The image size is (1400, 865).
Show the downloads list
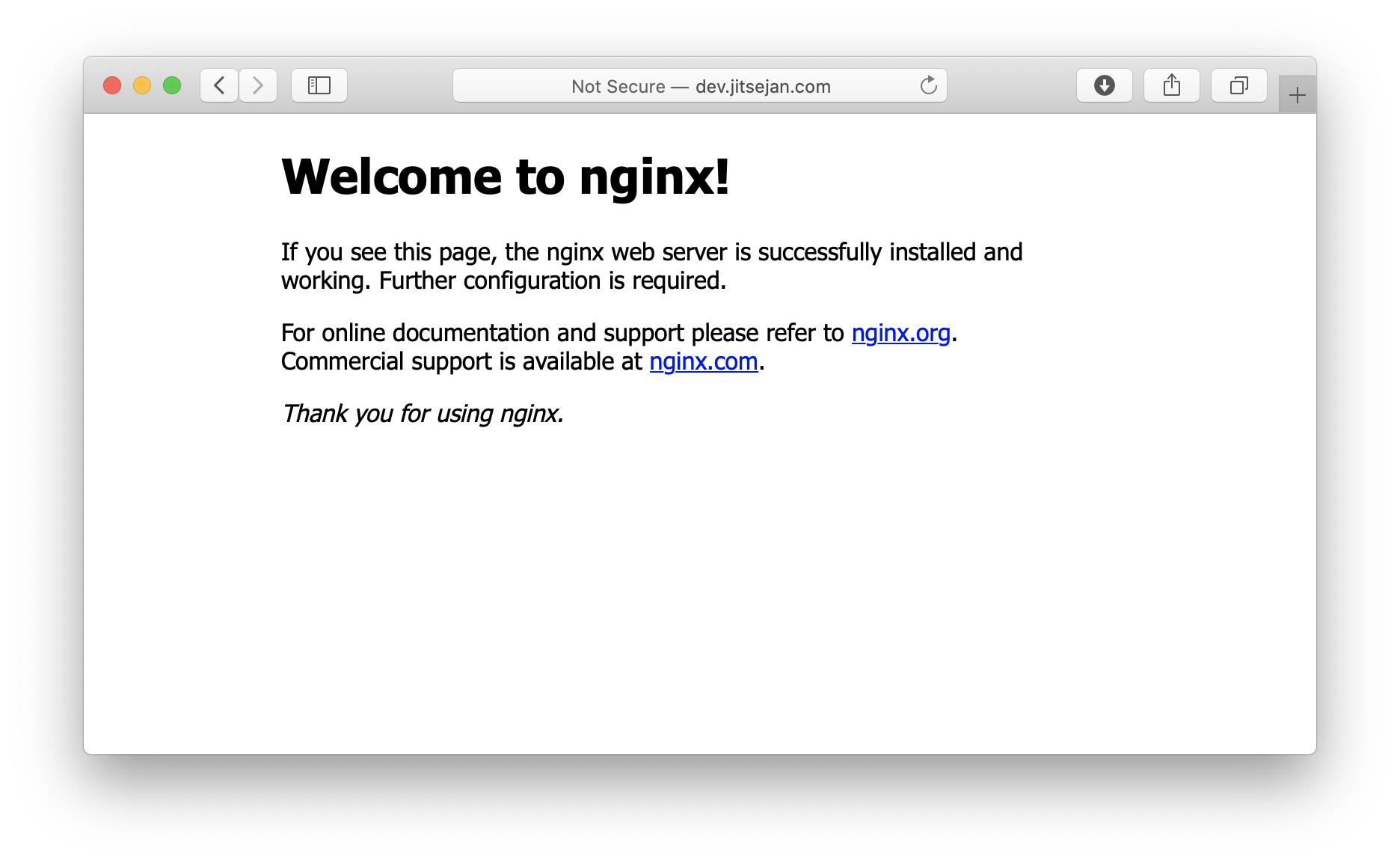(x=1105, y=85)
